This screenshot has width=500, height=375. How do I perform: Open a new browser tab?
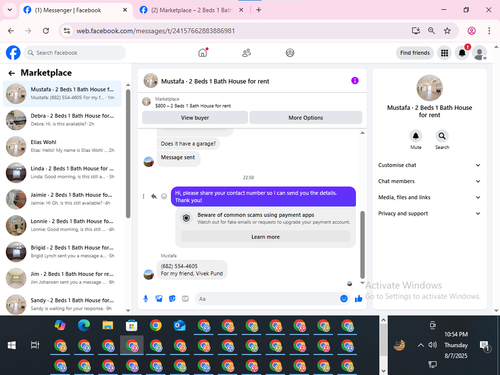tap(258, 10)
